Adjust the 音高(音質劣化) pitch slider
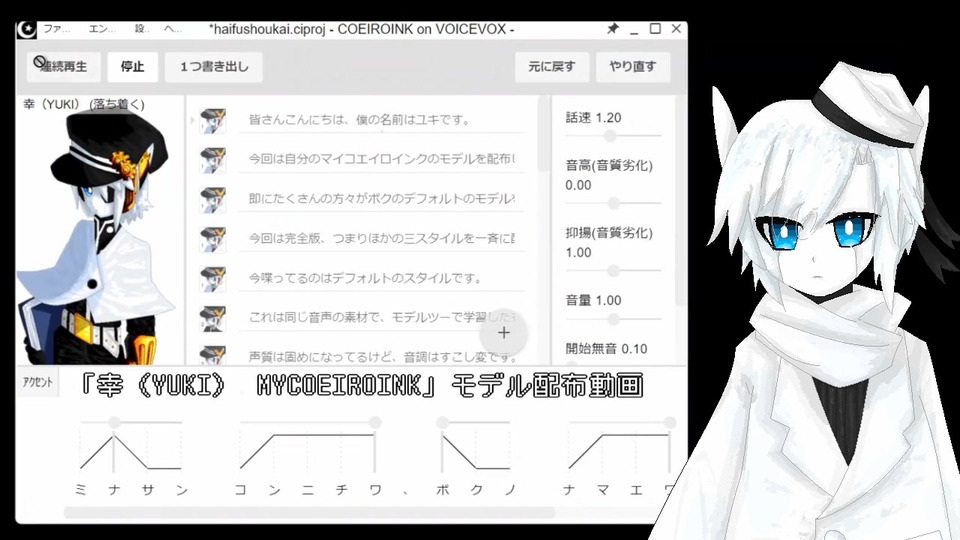960x540 pixels. click(613, 203)
